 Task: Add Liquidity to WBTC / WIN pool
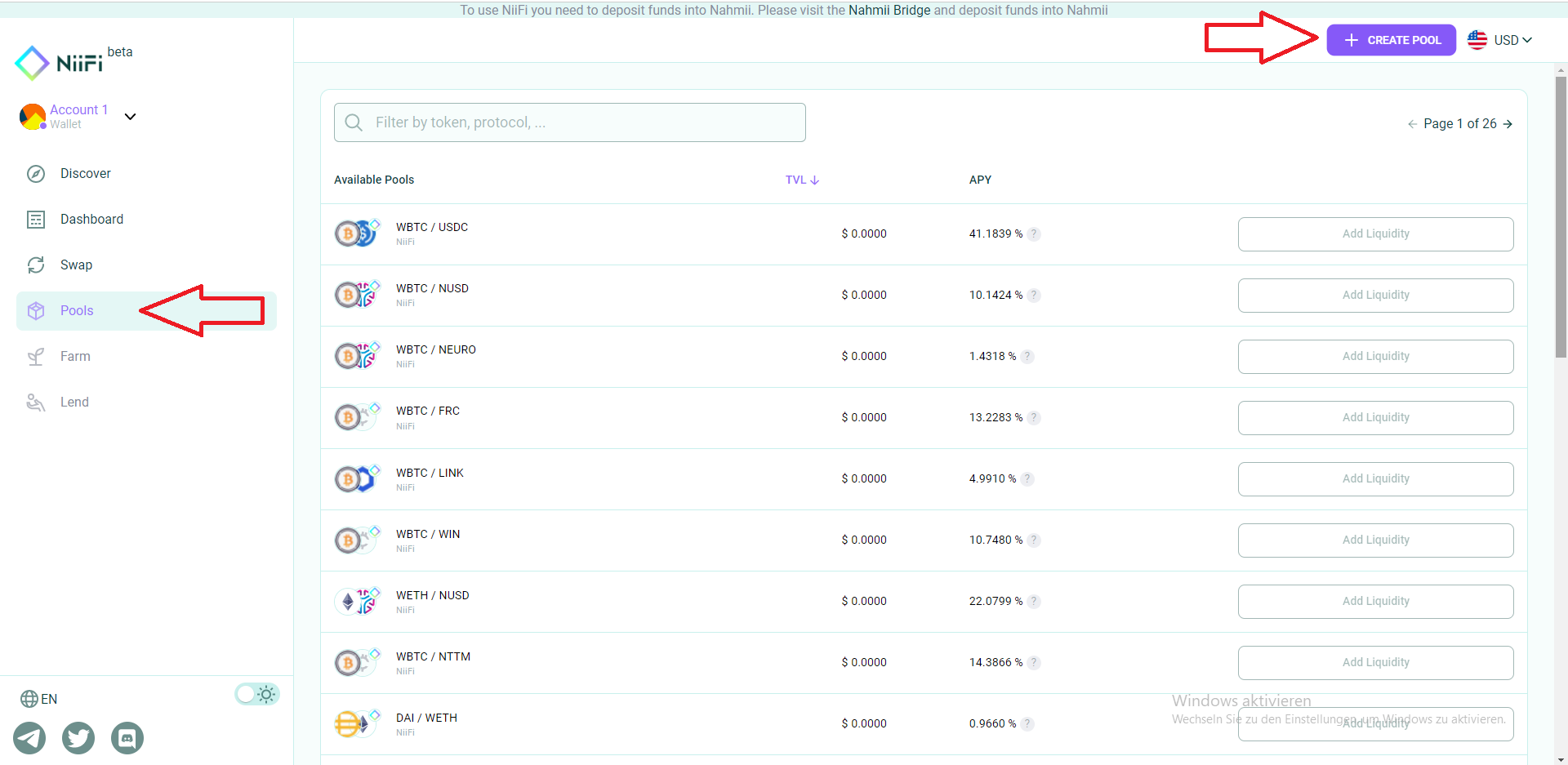1375,540
